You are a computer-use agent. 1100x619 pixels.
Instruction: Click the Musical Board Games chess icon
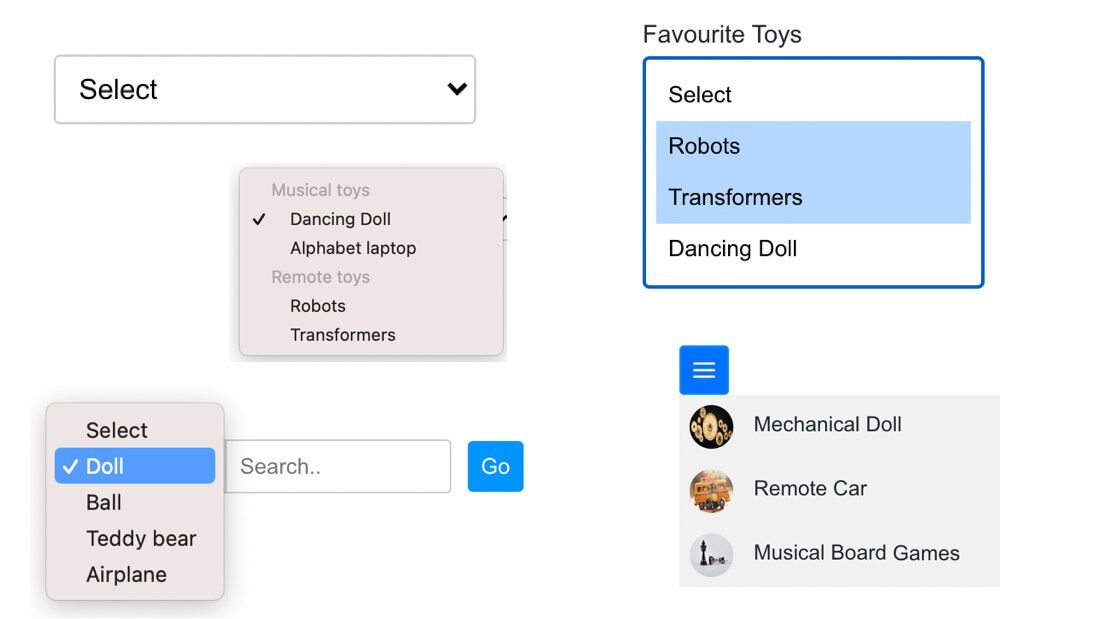(711, 555)
